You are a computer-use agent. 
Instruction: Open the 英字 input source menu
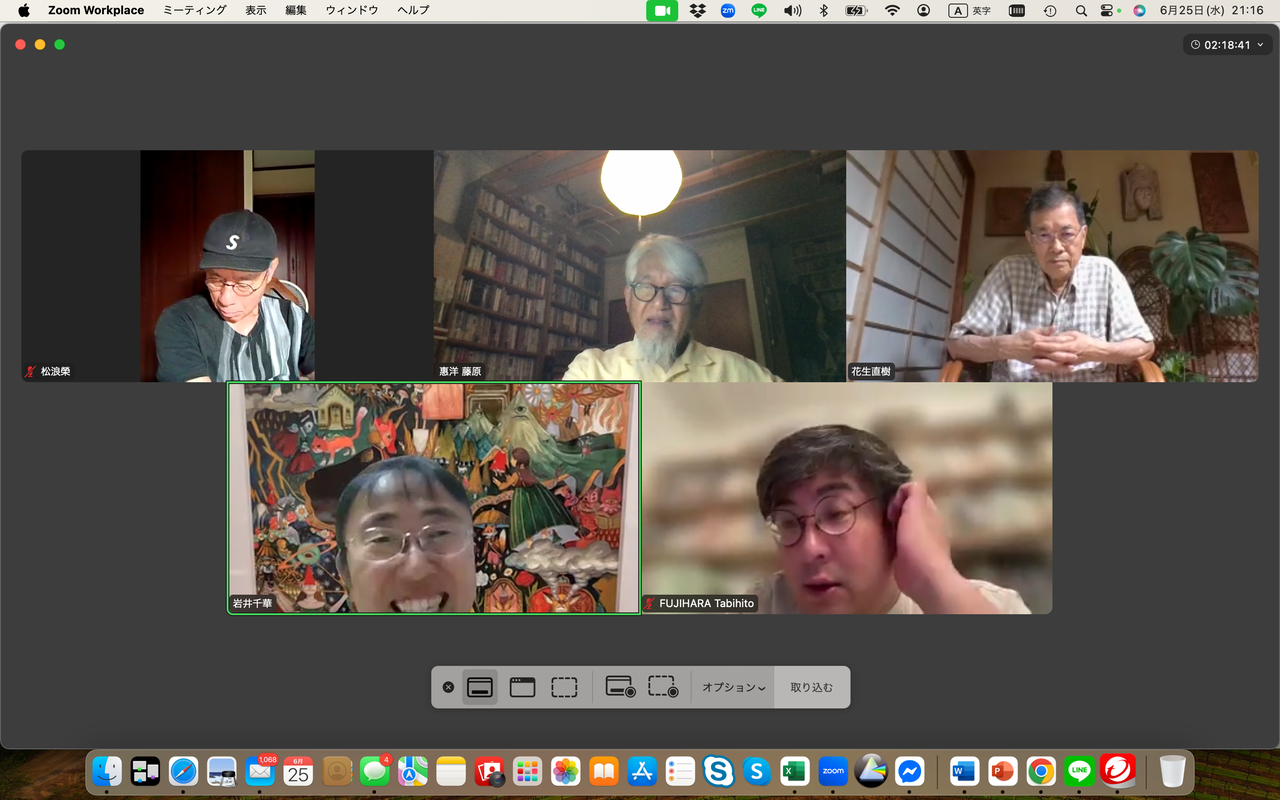[970, 10]
